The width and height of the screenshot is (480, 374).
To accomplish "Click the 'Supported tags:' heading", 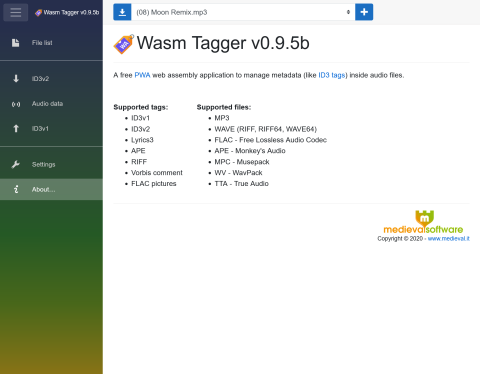I will coord(141,107).
